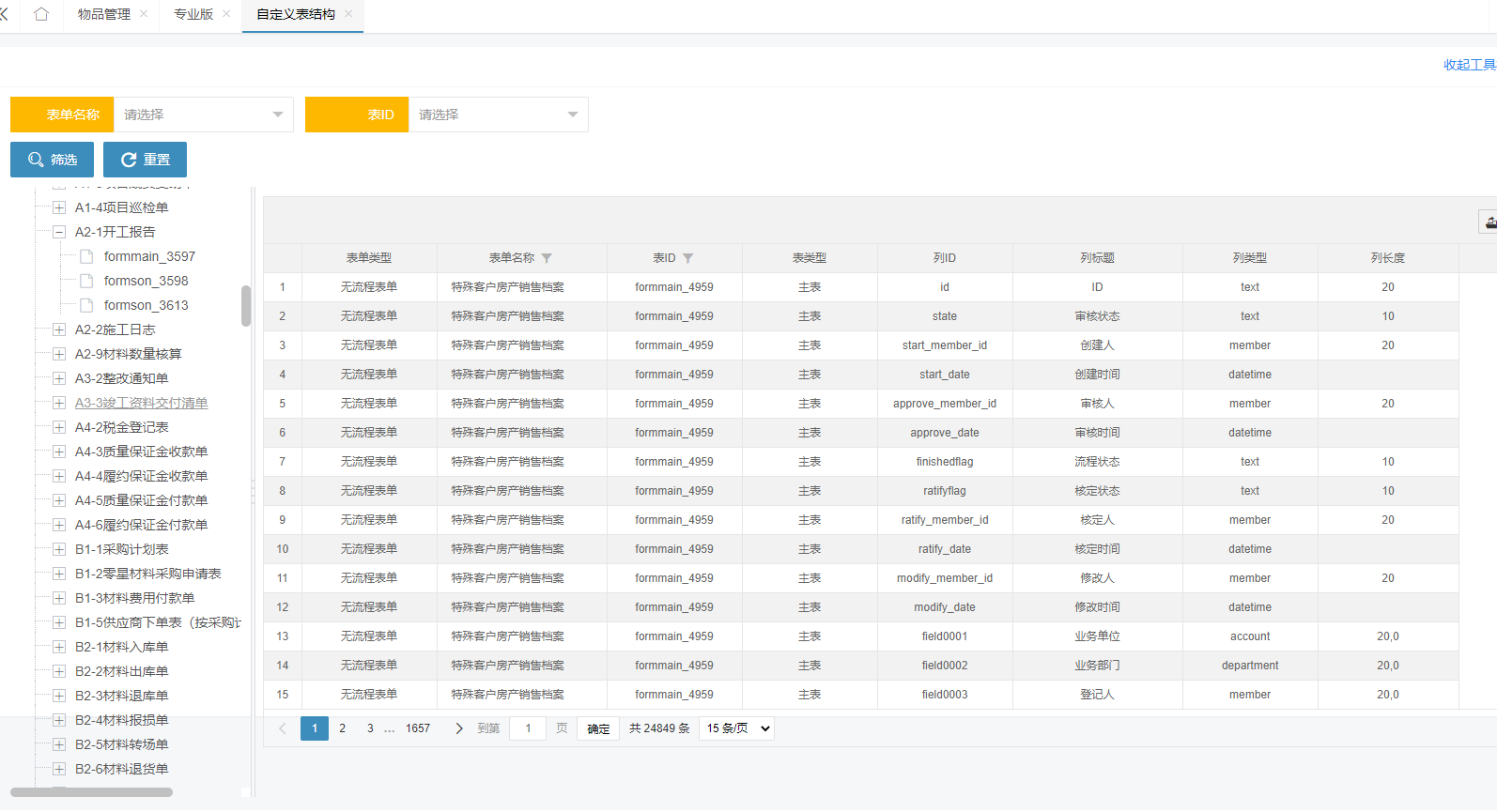Screen dimensions: 1497x812
Task: Expand the B2-4材料报损单 node
Action: click(59, 720)
